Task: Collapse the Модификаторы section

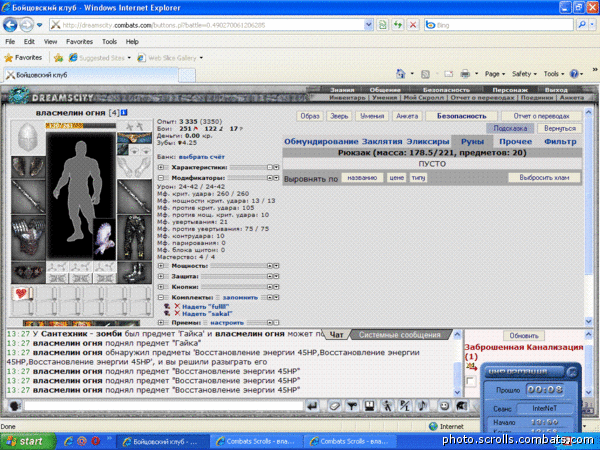Action: click(x=161, y=178)
